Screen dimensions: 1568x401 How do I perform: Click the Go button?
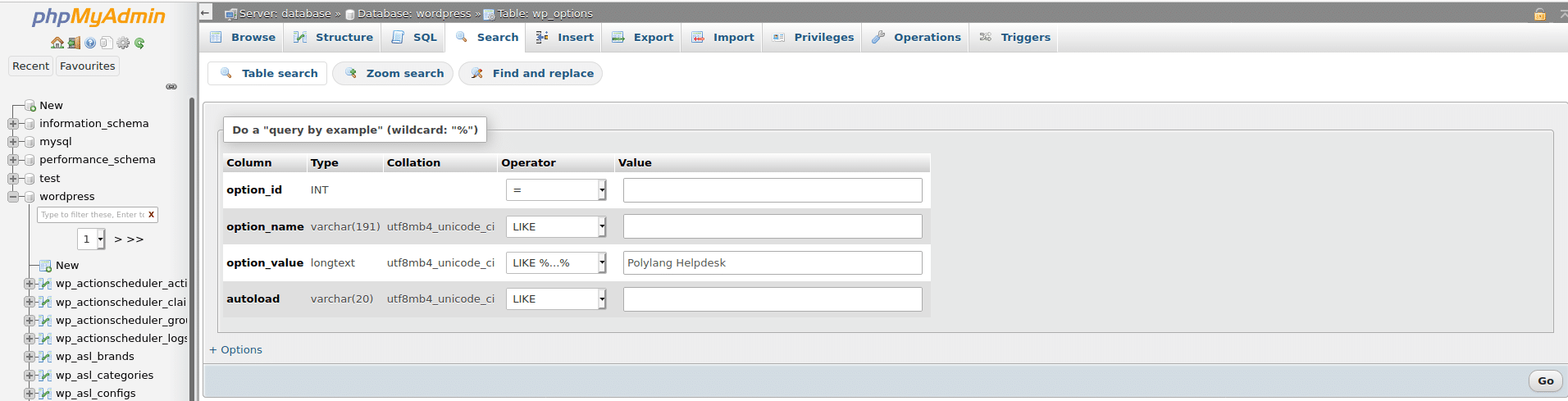pyautogui.click(x=1546, y=380)
